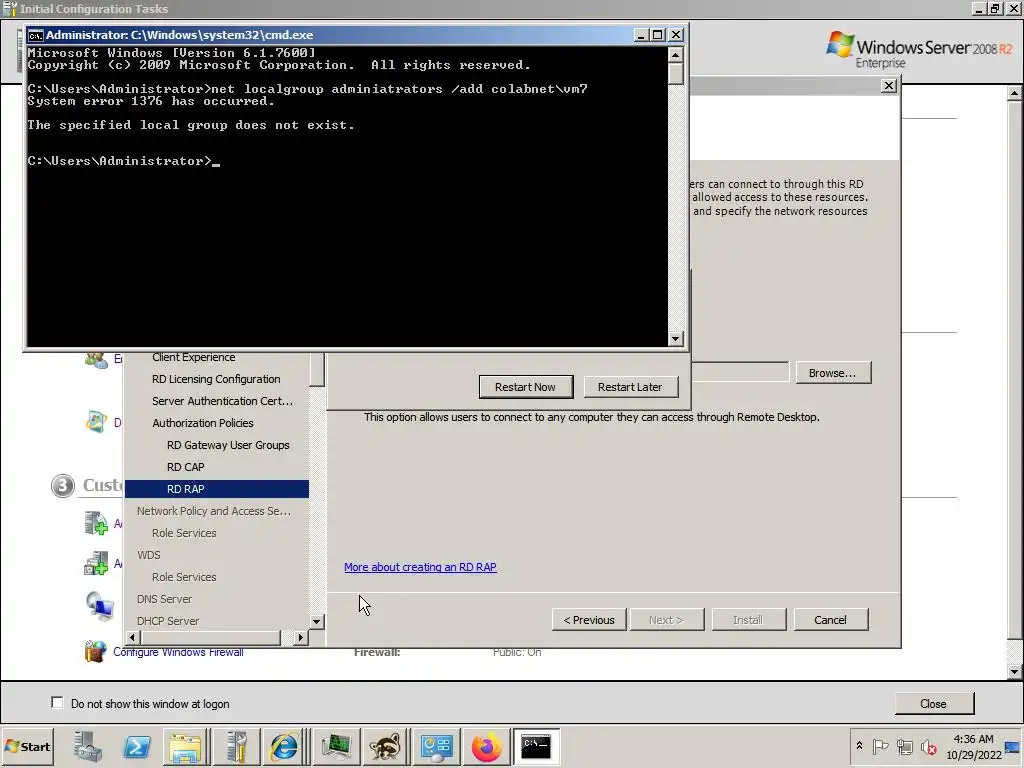The image size is (1024, 768).
Task: Click the Windows Firewall icon
Action: pos(95,651)
